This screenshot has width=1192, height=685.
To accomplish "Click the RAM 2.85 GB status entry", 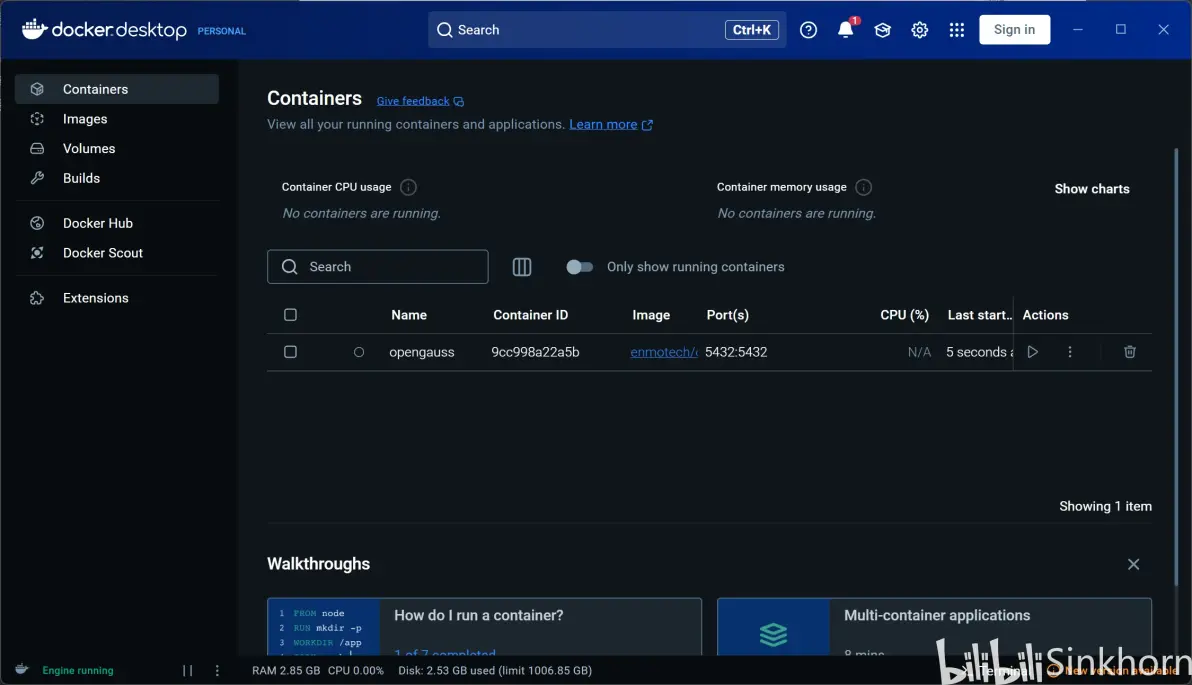I will coord(286,671).
